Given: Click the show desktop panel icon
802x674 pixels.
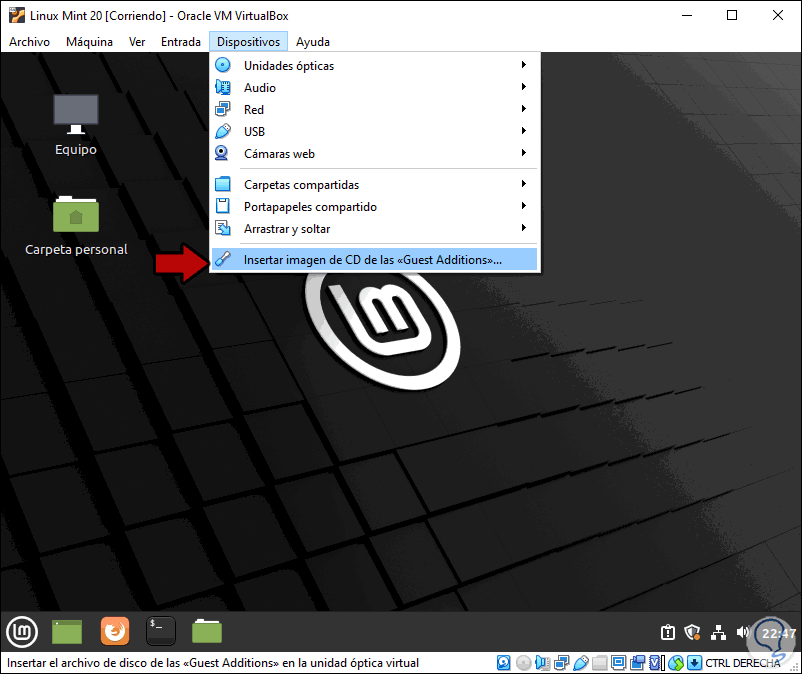Looking at the screenshot, I should [67, 632].
